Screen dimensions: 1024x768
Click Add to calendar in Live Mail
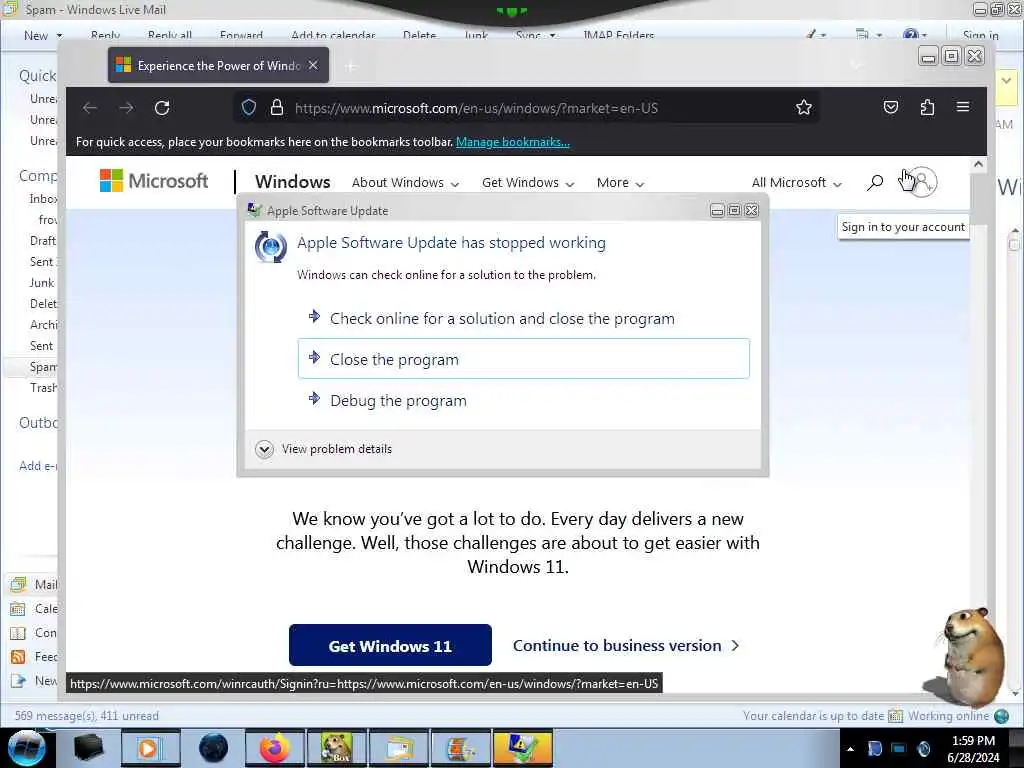click(x=333, y=35)
